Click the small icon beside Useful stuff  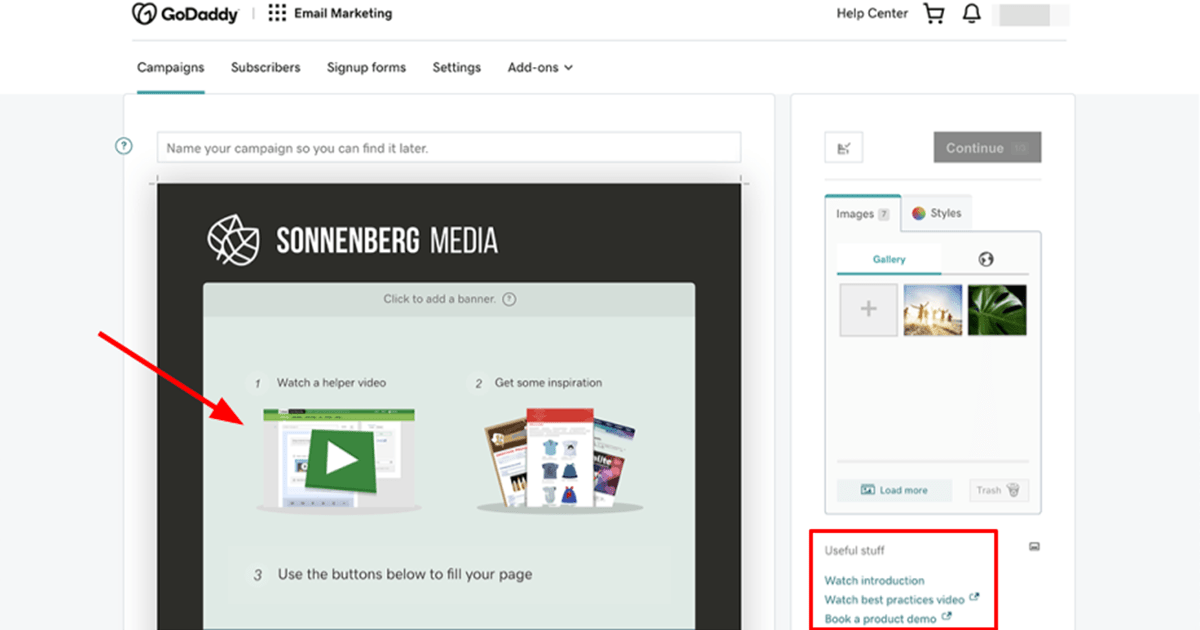pyautogui.click(x=1035, y=546)
